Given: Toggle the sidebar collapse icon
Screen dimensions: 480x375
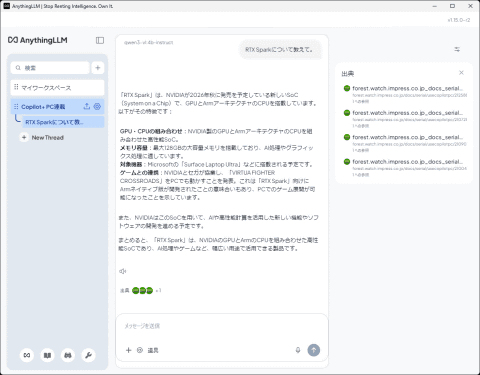Looking at the screenshot, I should [100, 40].
